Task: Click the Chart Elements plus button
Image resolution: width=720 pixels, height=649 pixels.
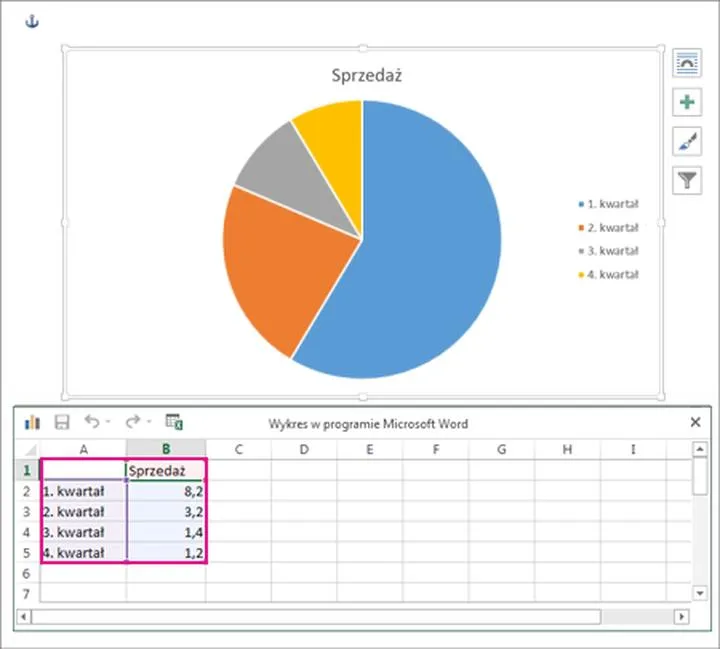Action: pos(688,102)
